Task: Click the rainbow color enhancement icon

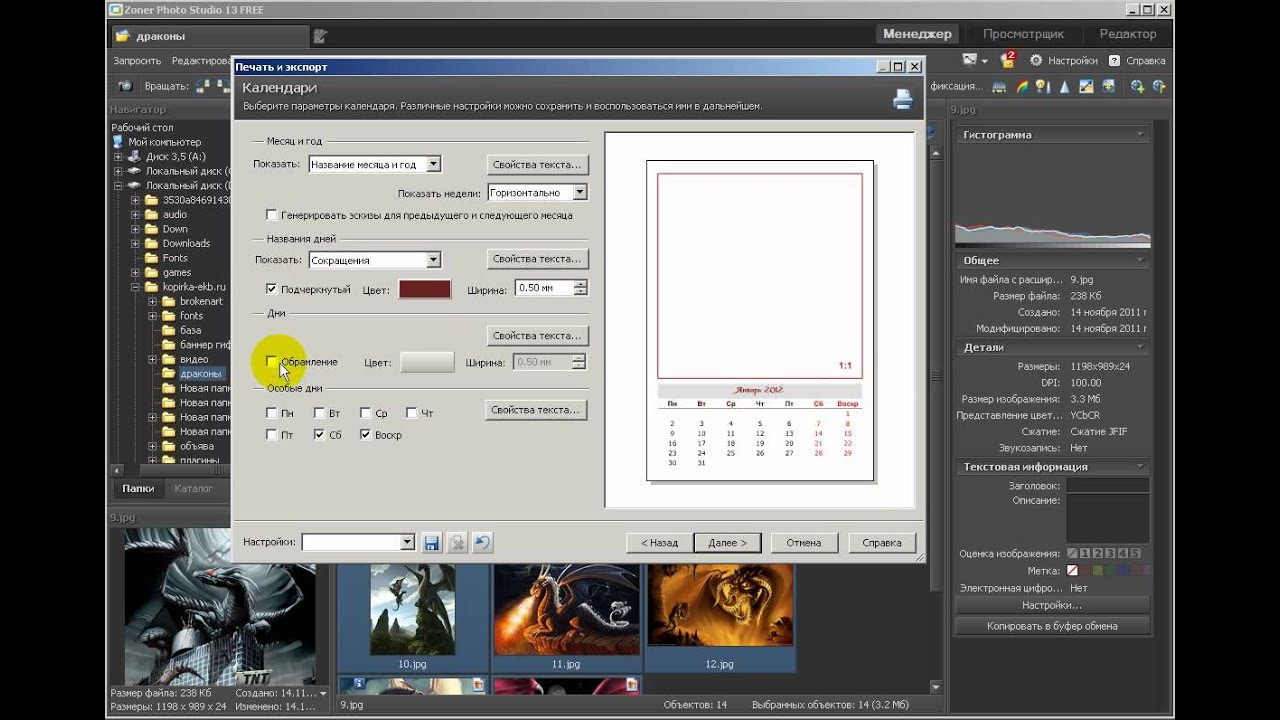Action: 1023,86
